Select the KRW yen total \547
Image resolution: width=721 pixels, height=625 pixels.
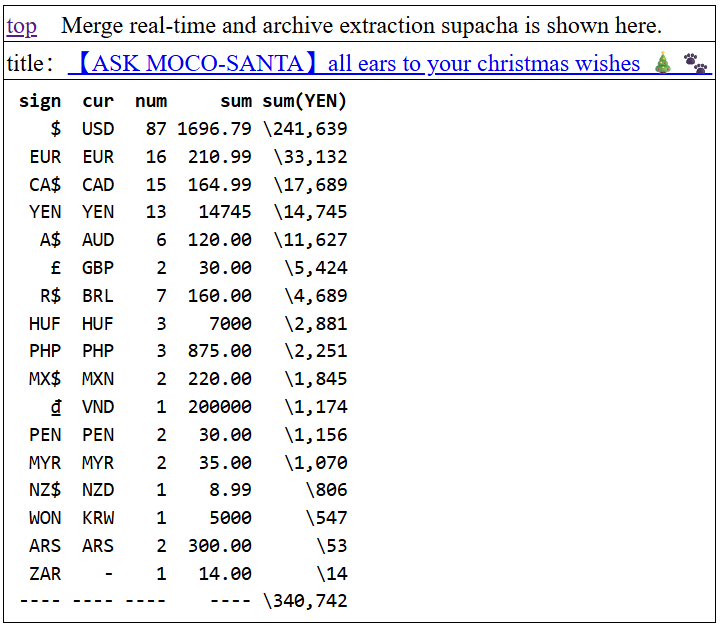tap(326, 518)
